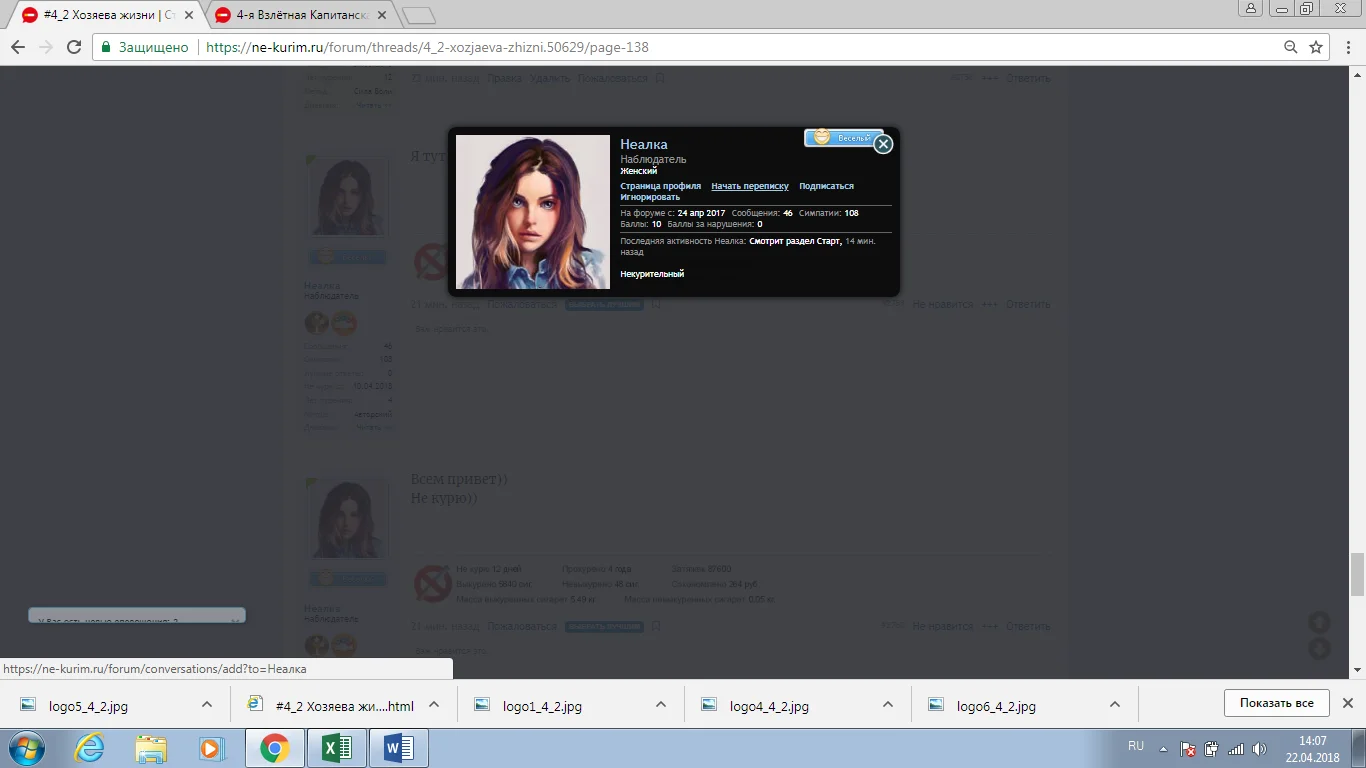Expand options for logo4_4_2.jpg download

point(888,704)
